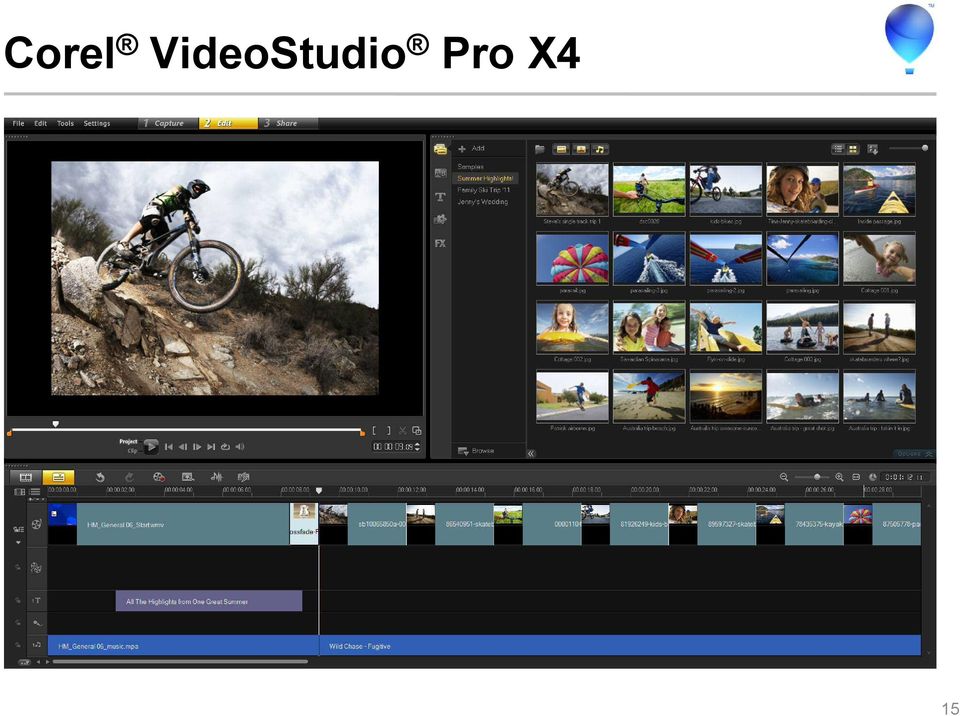Select the Wild Chase - Fugitive music clip

point(620,646)
